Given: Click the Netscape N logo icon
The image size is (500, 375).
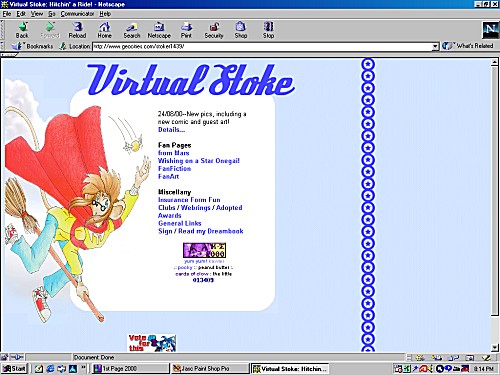Looking at the screenshot, I should [490, 30].
